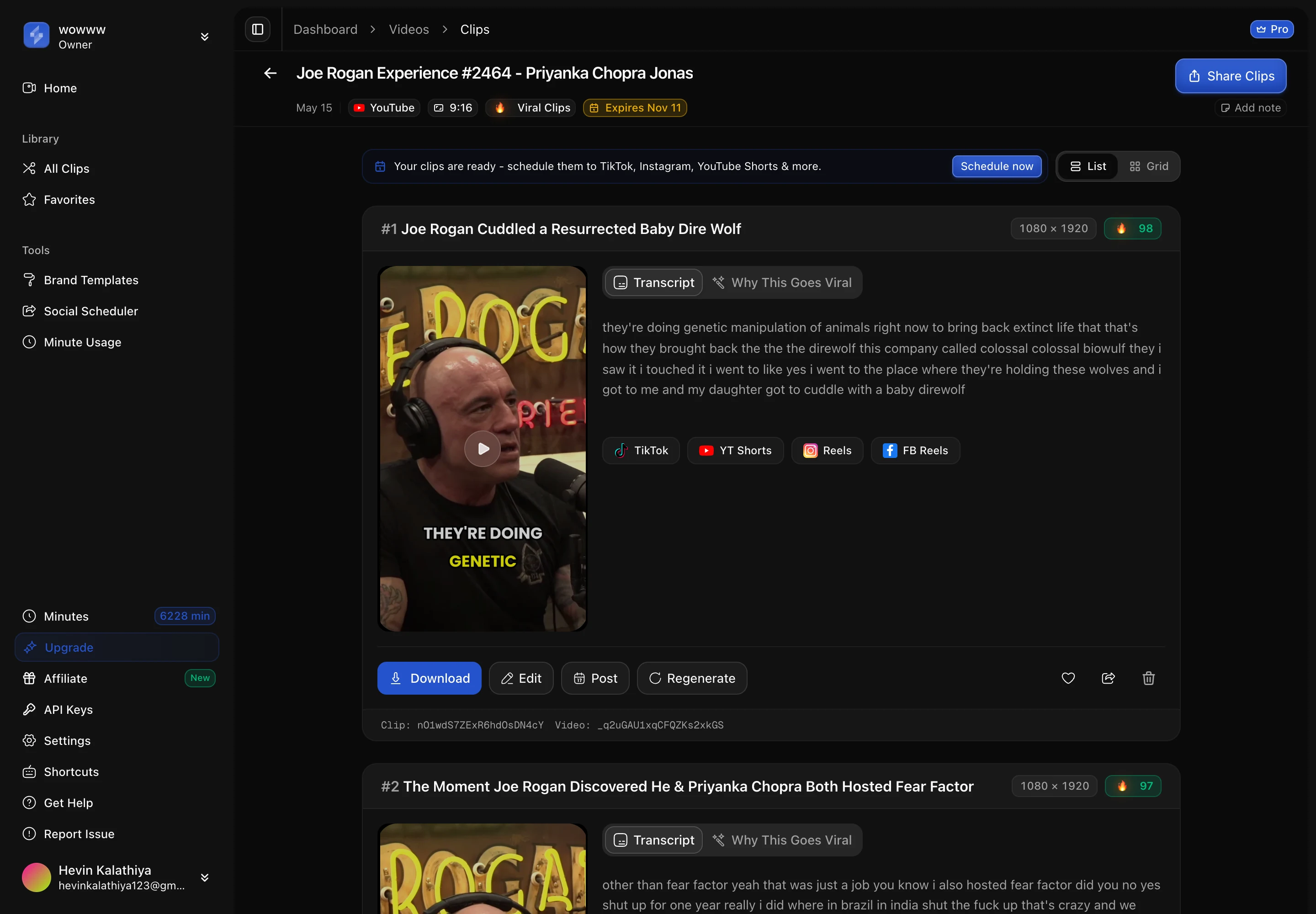Click the clip #1 score 98 badge
Viewport: 1316px width, 914px height.
tap(1132, 228)
